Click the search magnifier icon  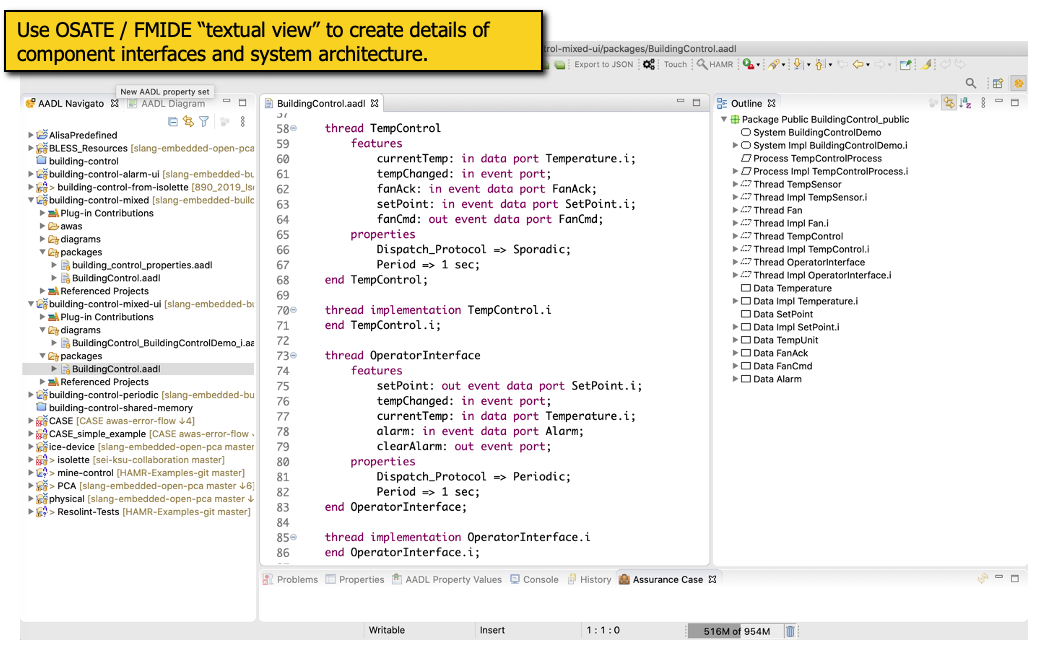971,84
